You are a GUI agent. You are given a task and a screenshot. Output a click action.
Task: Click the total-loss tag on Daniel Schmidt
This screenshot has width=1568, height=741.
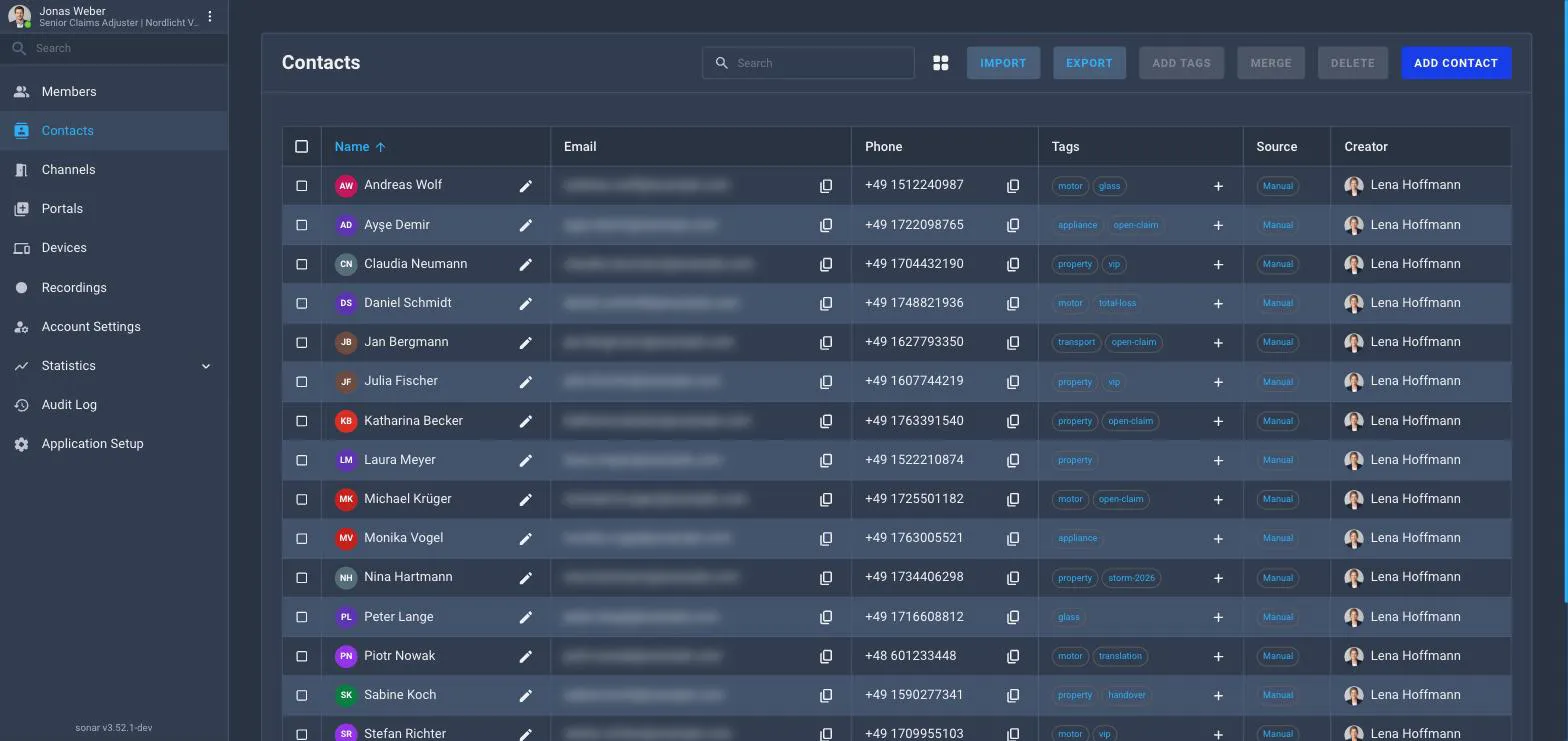1117,303
